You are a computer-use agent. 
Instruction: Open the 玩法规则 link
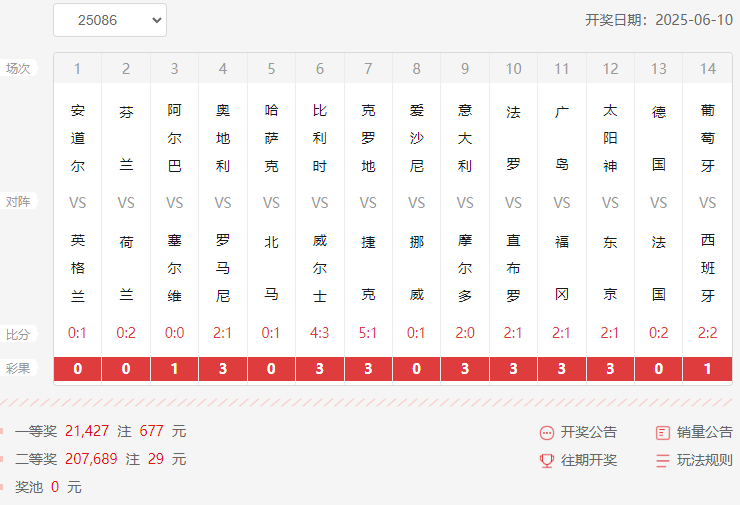click(705, 460)
